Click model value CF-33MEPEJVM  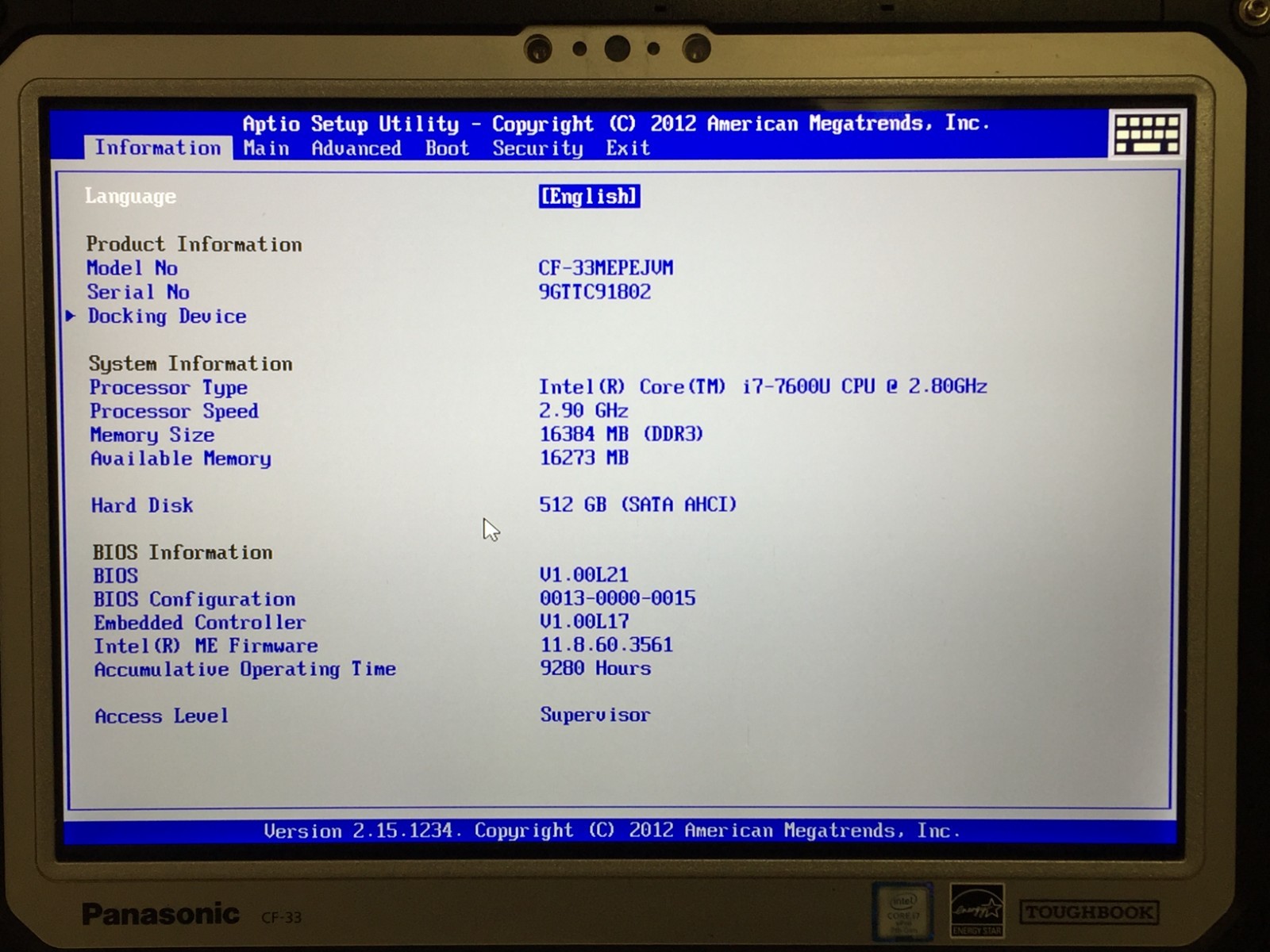(606, 267)
